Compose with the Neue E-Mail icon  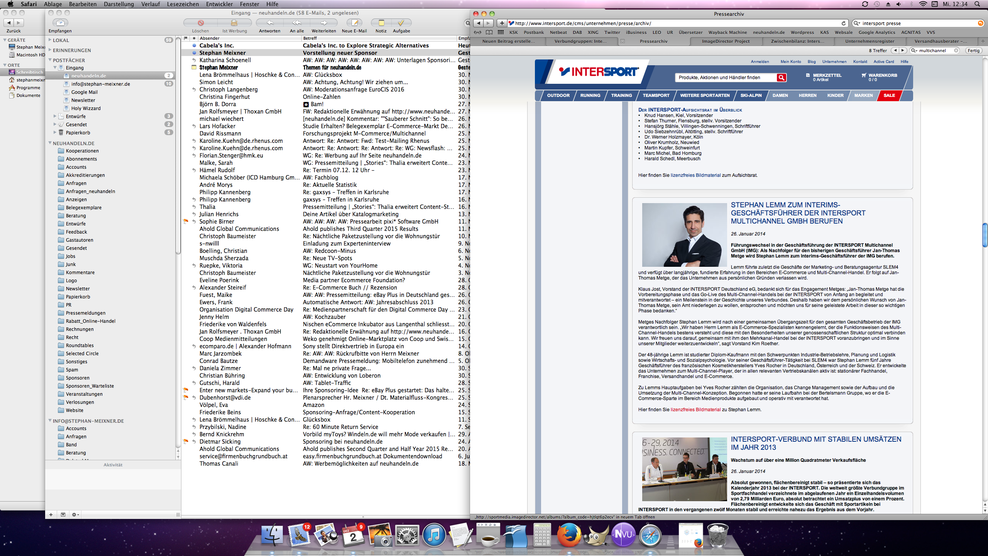(x=354, y=23)
